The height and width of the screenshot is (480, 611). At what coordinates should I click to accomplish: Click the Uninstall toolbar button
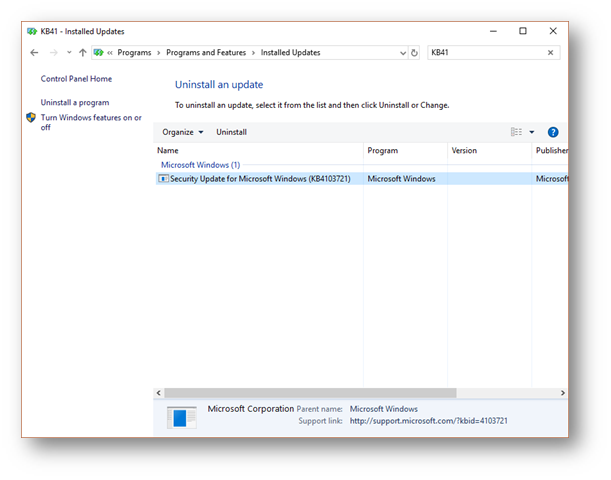click(x=231, y=132)
